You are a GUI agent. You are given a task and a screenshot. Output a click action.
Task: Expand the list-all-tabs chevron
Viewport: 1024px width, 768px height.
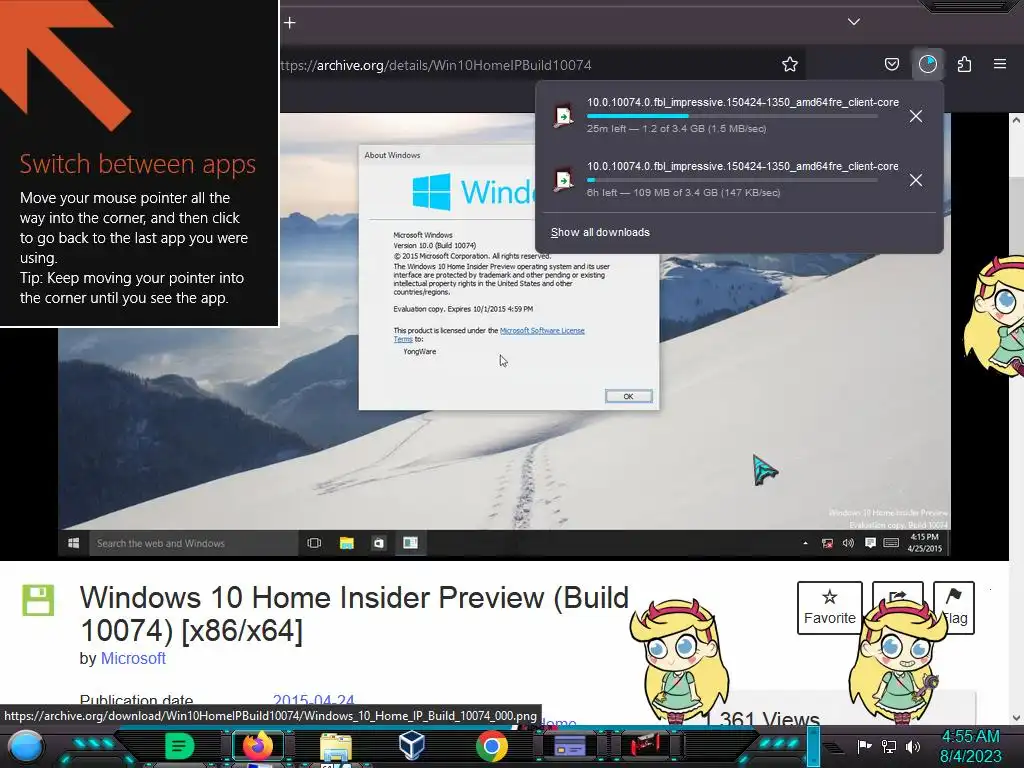pyautogui.click(x=854, y=22)
